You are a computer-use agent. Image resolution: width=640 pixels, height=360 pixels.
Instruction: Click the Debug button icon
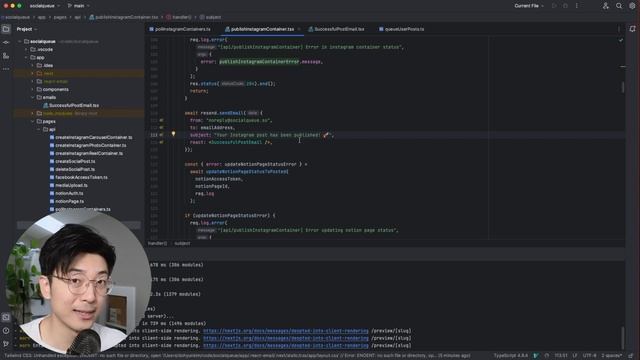565,6
